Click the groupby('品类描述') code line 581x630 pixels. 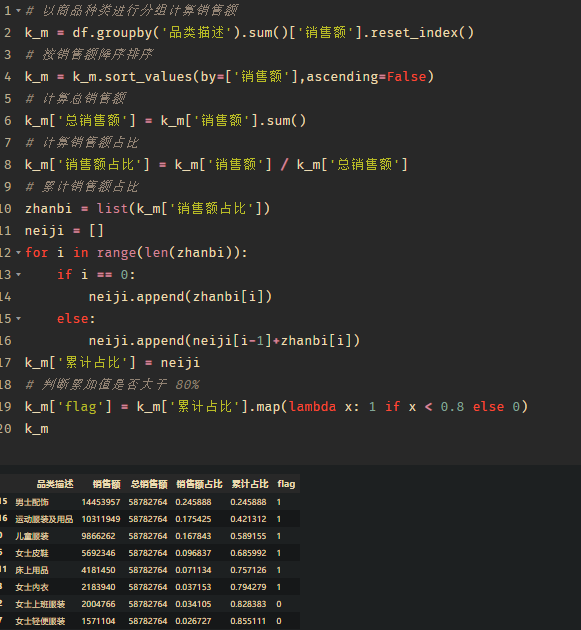pos(249,33)
